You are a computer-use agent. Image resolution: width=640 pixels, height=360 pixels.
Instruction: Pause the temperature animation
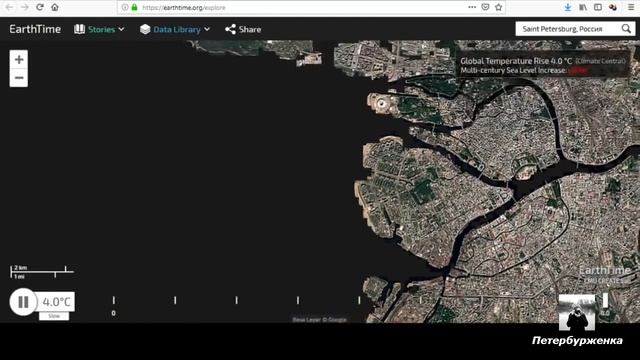23,302
